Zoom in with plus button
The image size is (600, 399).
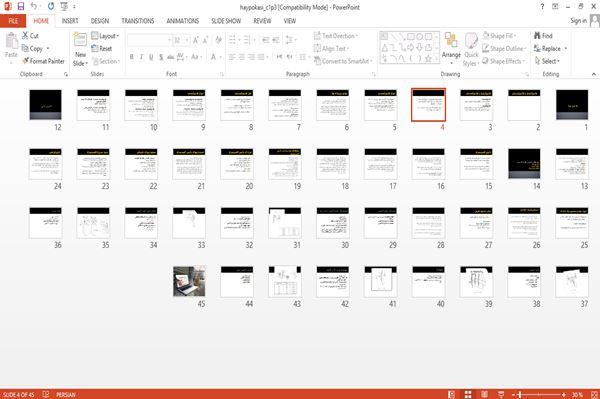[564, 394]
